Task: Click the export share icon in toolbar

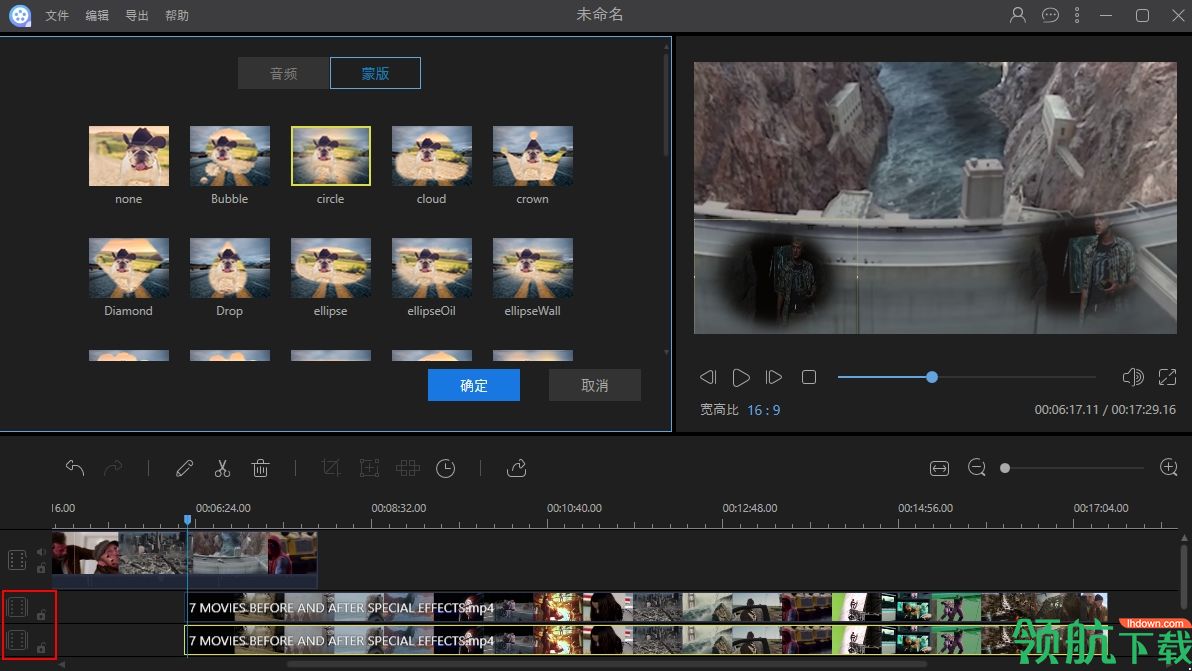Action: click(x=516, y=468)
